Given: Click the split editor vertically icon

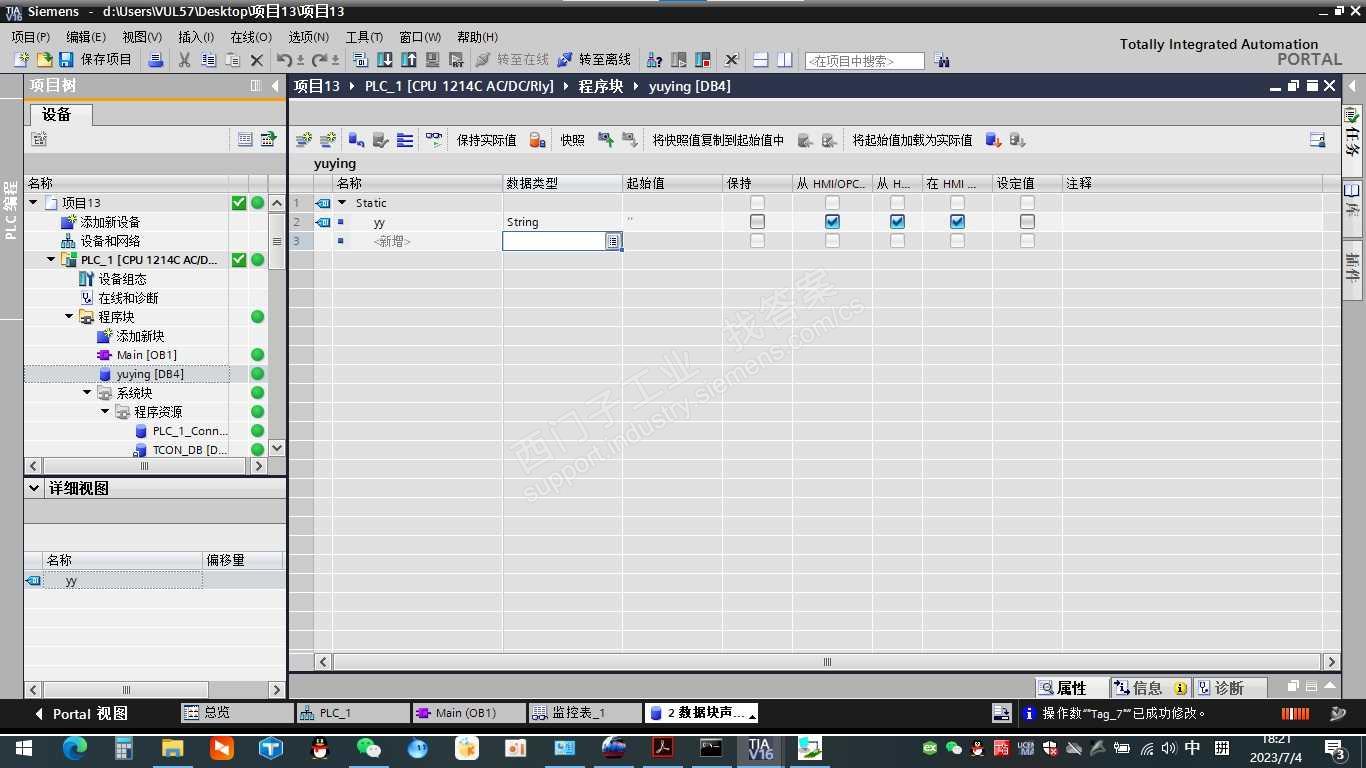Looking at the screenshot, I should [785, 60].
